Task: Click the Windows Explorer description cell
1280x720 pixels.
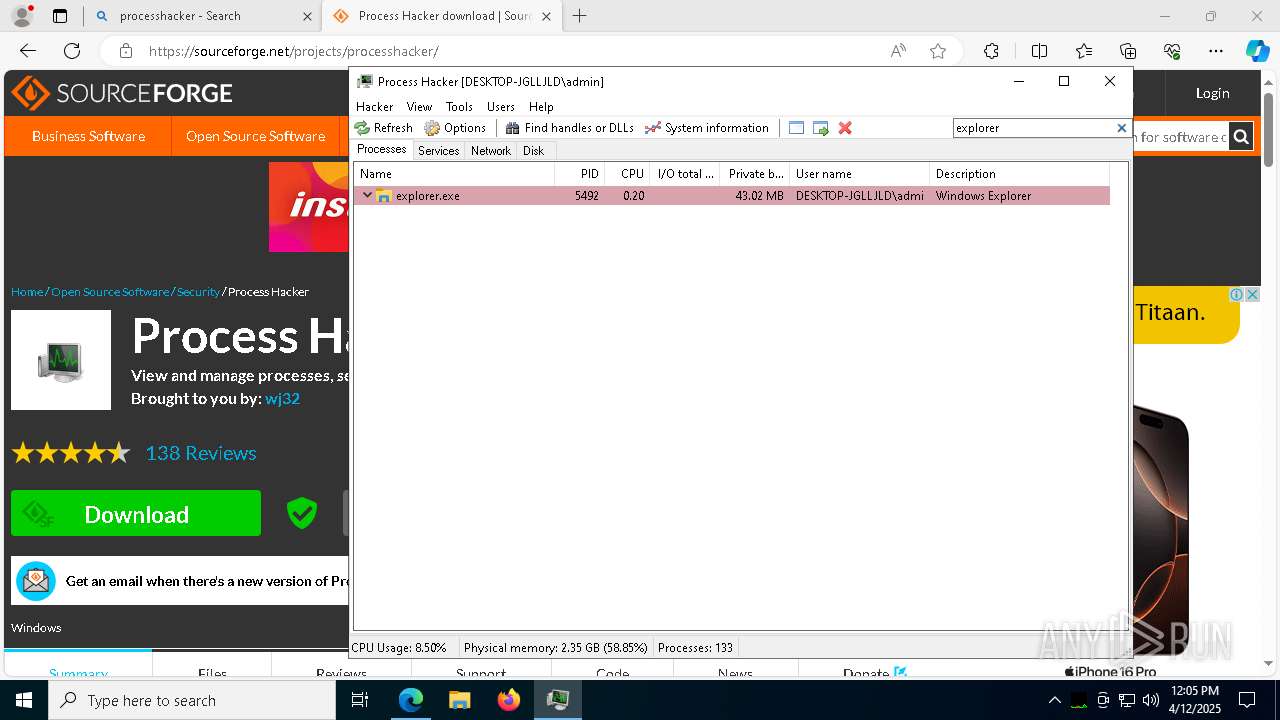Action: (x=983, y=196)
